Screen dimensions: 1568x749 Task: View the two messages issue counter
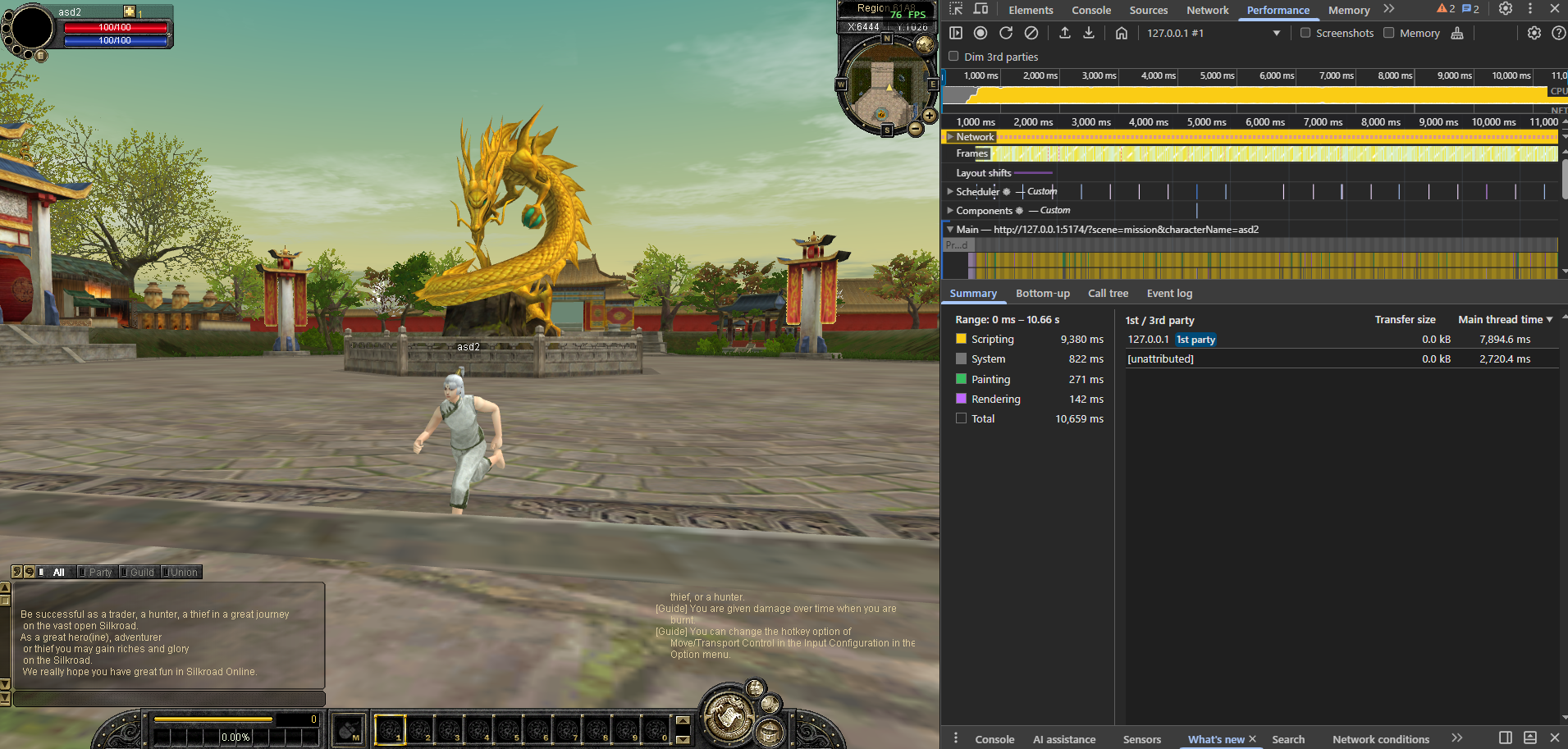click(x=1471, y=9)
